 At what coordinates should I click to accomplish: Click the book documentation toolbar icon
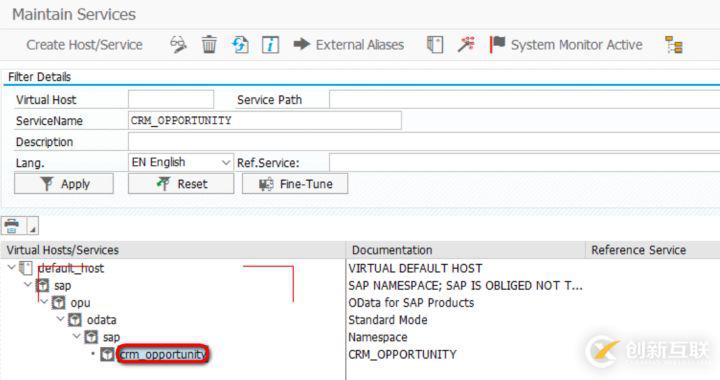pyautogui.click(x=435, y=45)
